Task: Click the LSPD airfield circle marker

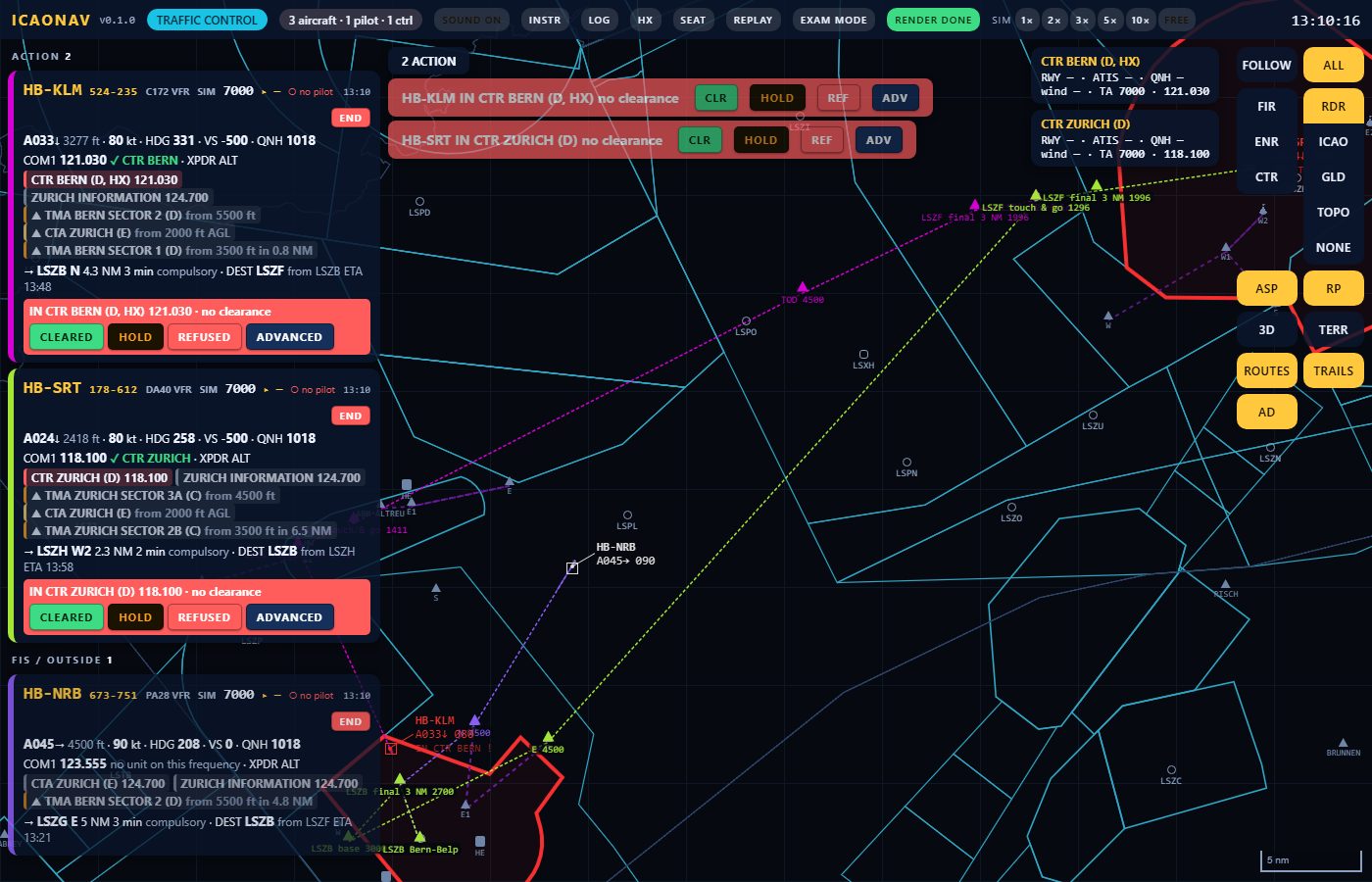Action: pos(419,202)
